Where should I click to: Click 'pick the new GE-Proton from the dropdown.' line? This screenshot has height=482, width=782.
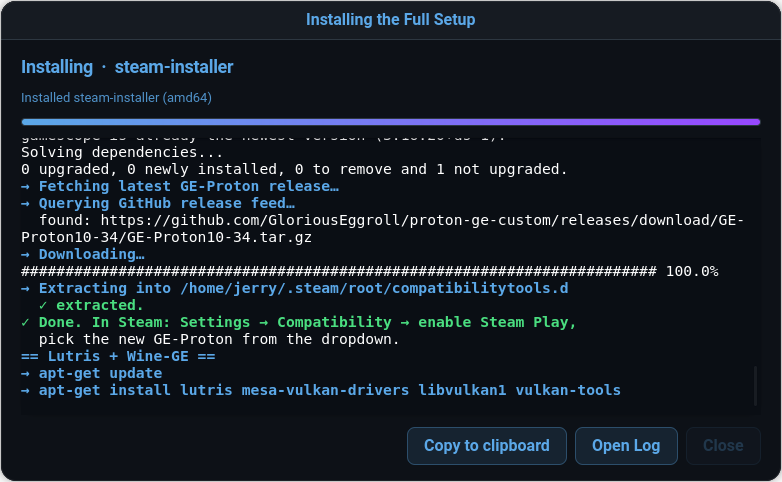pos(219,339)
